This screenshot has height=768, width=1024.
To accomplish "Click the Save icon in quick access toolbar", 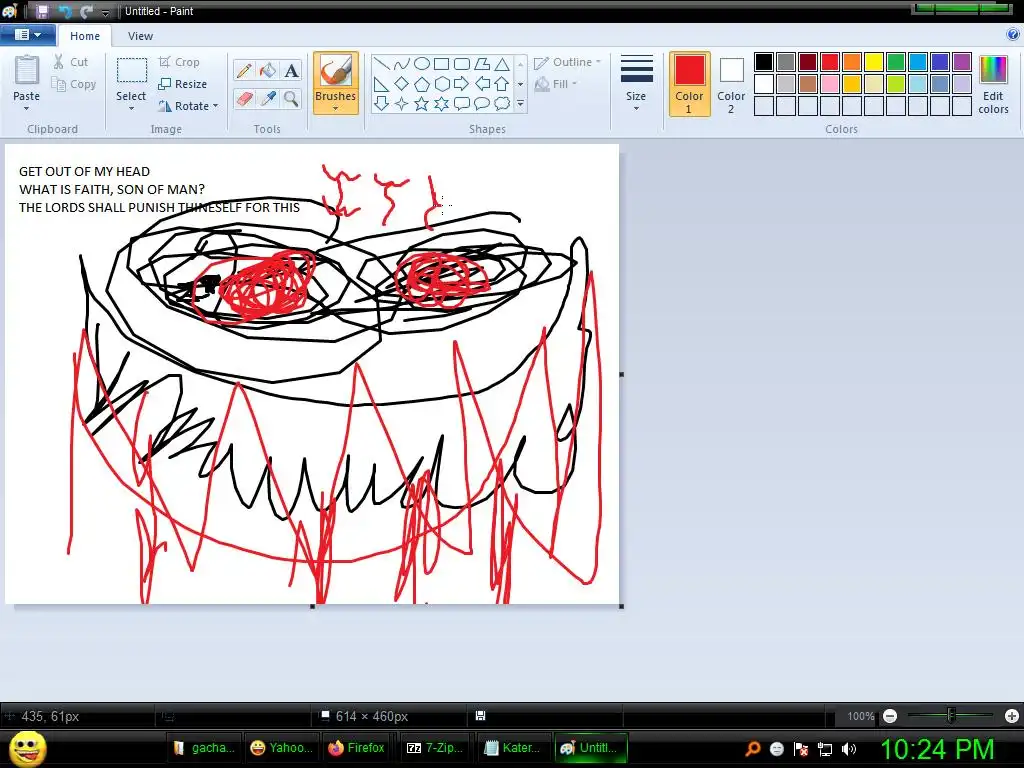I will point(42,11).
